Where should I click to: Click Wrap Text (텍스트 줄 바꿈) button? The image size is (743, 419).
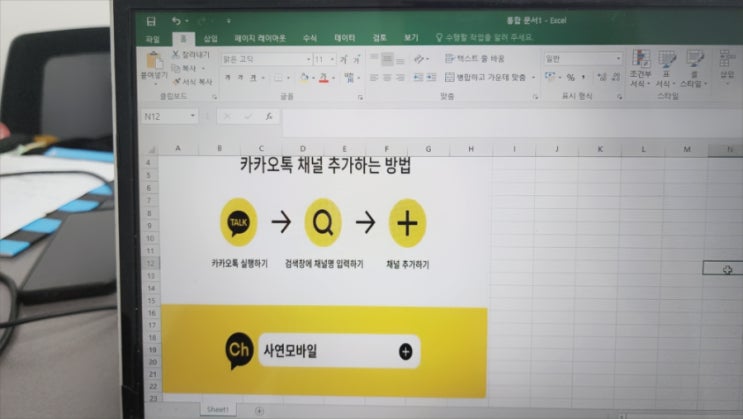474,59
